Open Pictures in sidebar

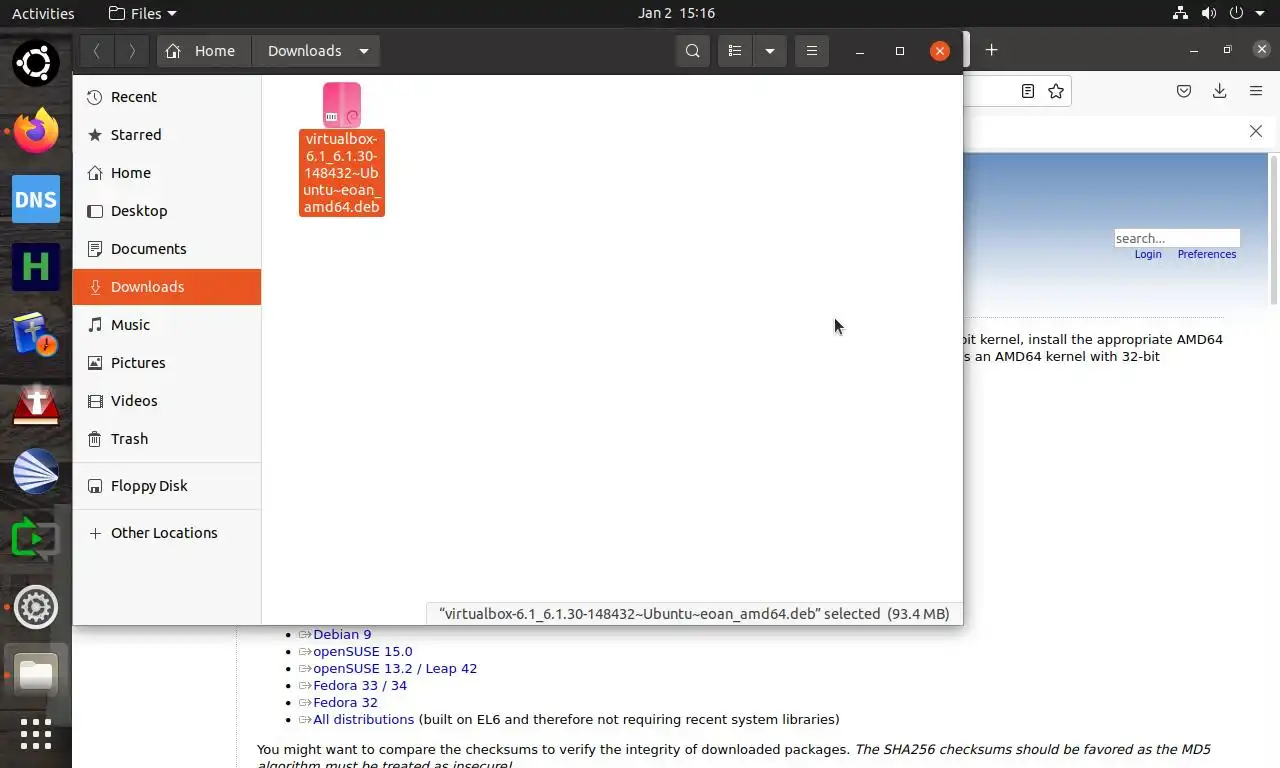tap(167, 363)
